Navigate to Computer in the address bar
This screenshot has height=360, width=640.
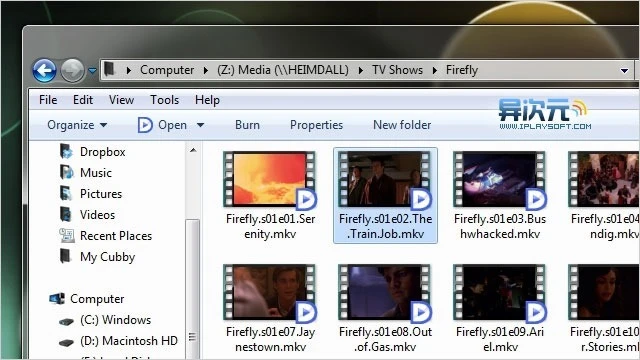tap(167, 70)
